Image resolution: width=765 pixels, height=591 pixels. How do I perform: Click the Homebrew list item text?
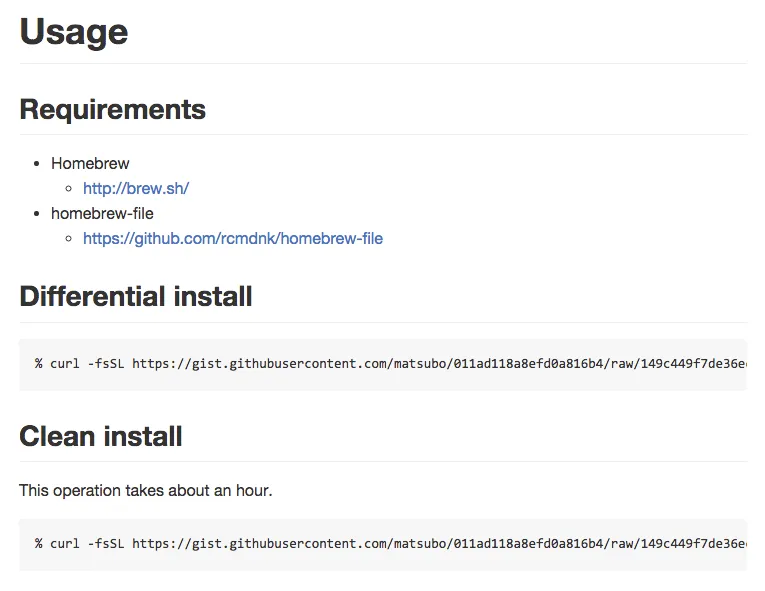point(90,163)
